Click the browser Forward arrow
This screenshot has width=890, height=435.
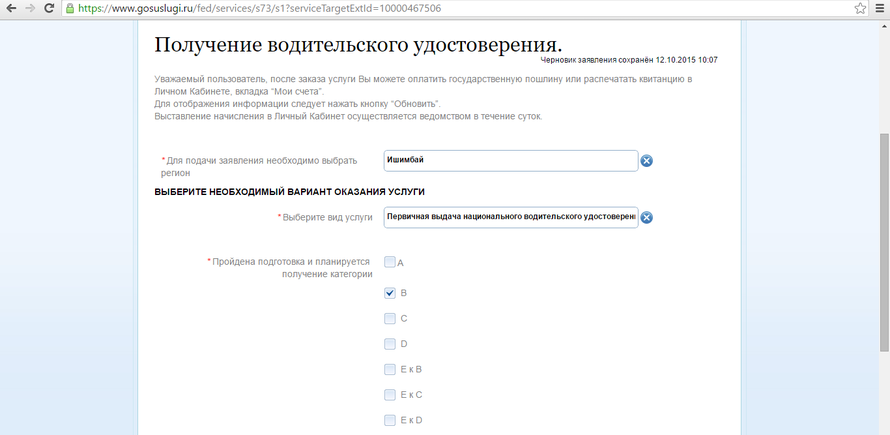pyautogui.click(x=31, y=8)
